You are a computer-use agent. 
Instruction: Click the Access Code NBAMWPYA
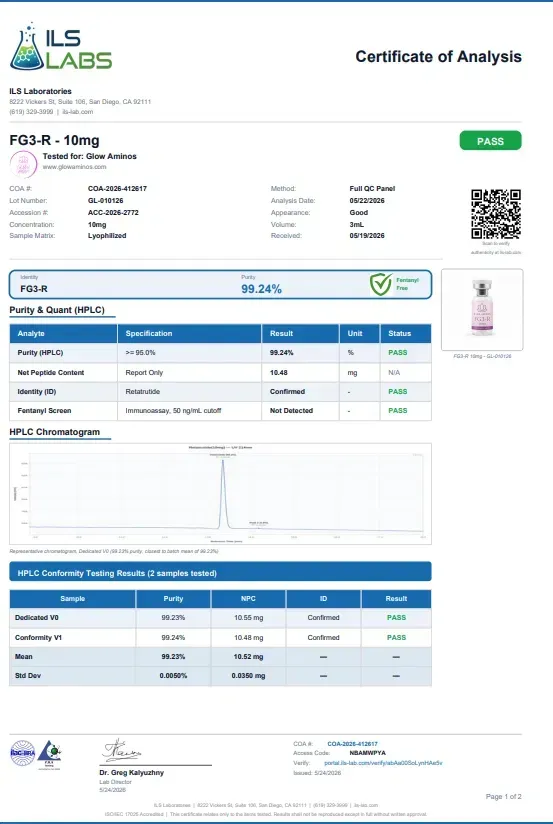click(367, 753)
